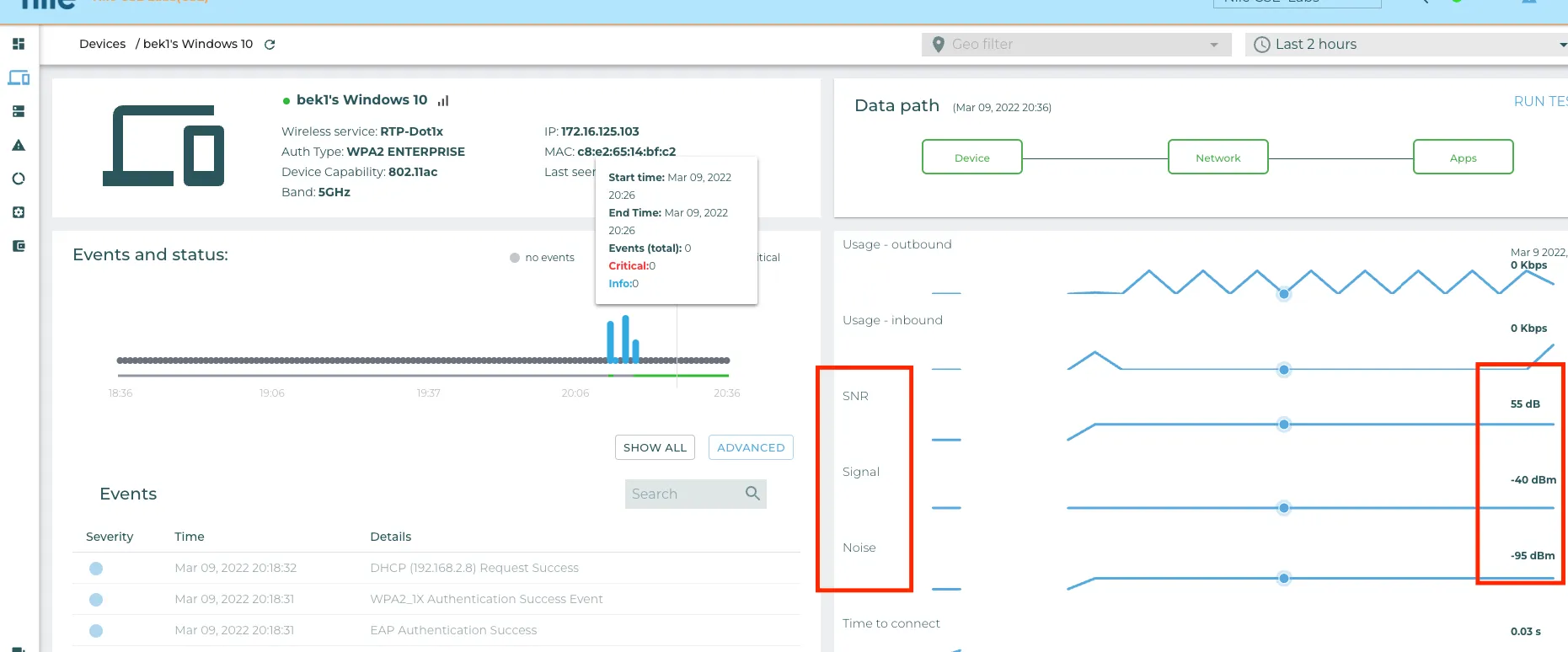This screenshot has width=1568, height=652.
Task: Click severity dot for EAP Authentication Success
Action: pos(96,631)
